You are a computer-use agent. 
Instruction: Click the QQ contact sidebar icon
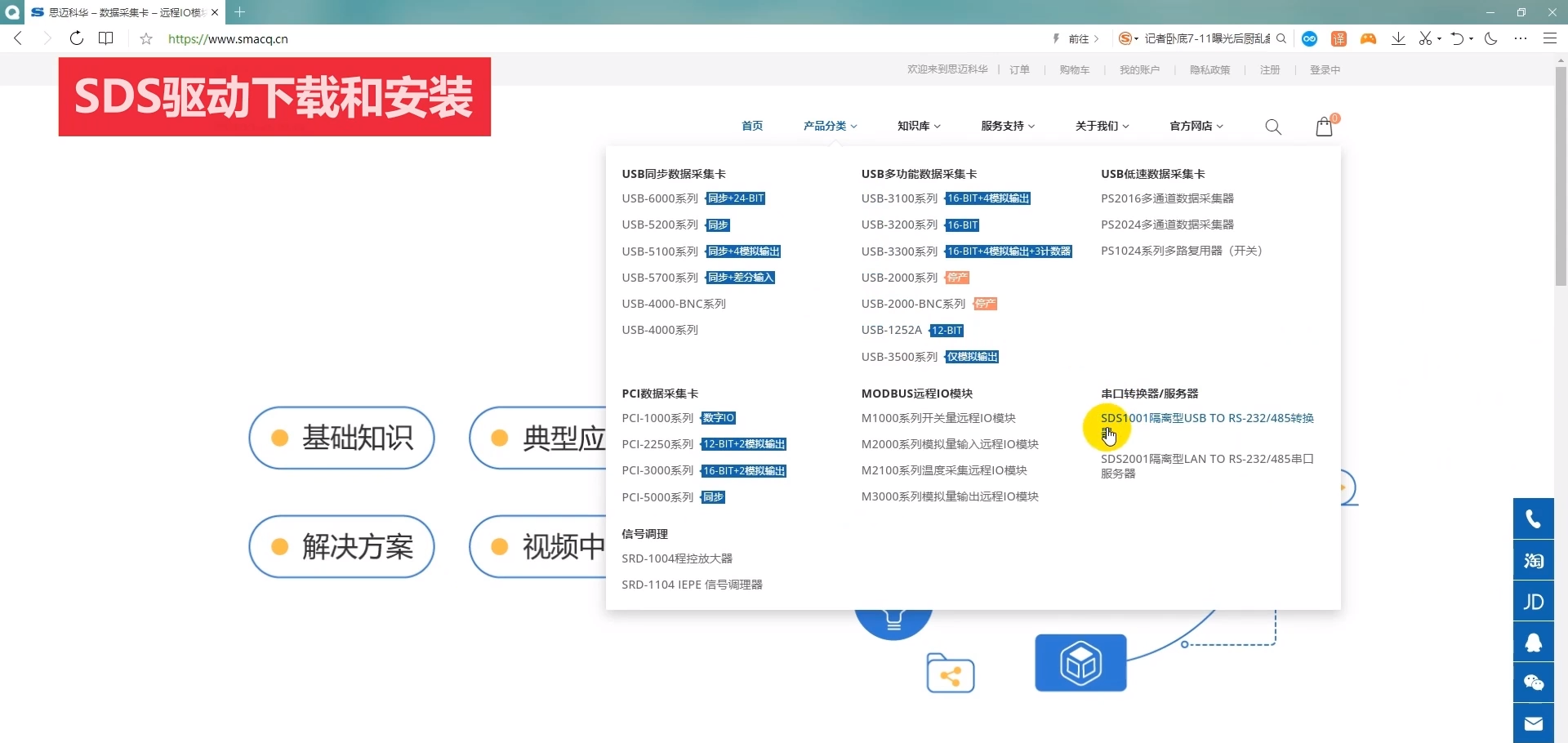coord(1533,642)
